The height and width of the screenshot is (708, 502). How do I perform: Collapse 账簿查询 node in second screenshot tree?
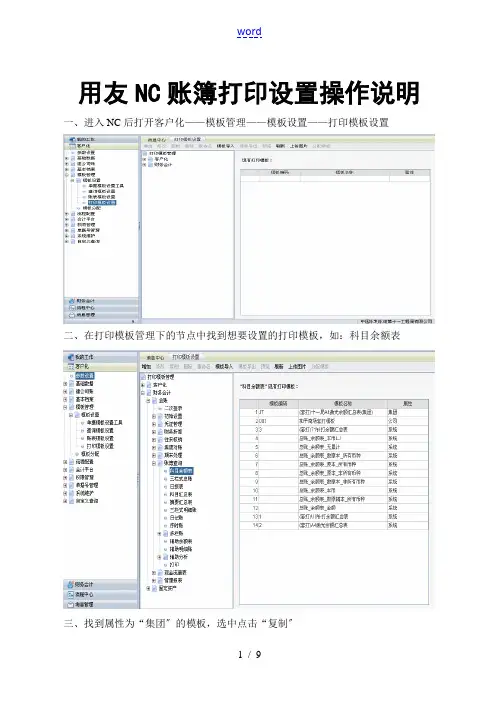tap(154, 463)
